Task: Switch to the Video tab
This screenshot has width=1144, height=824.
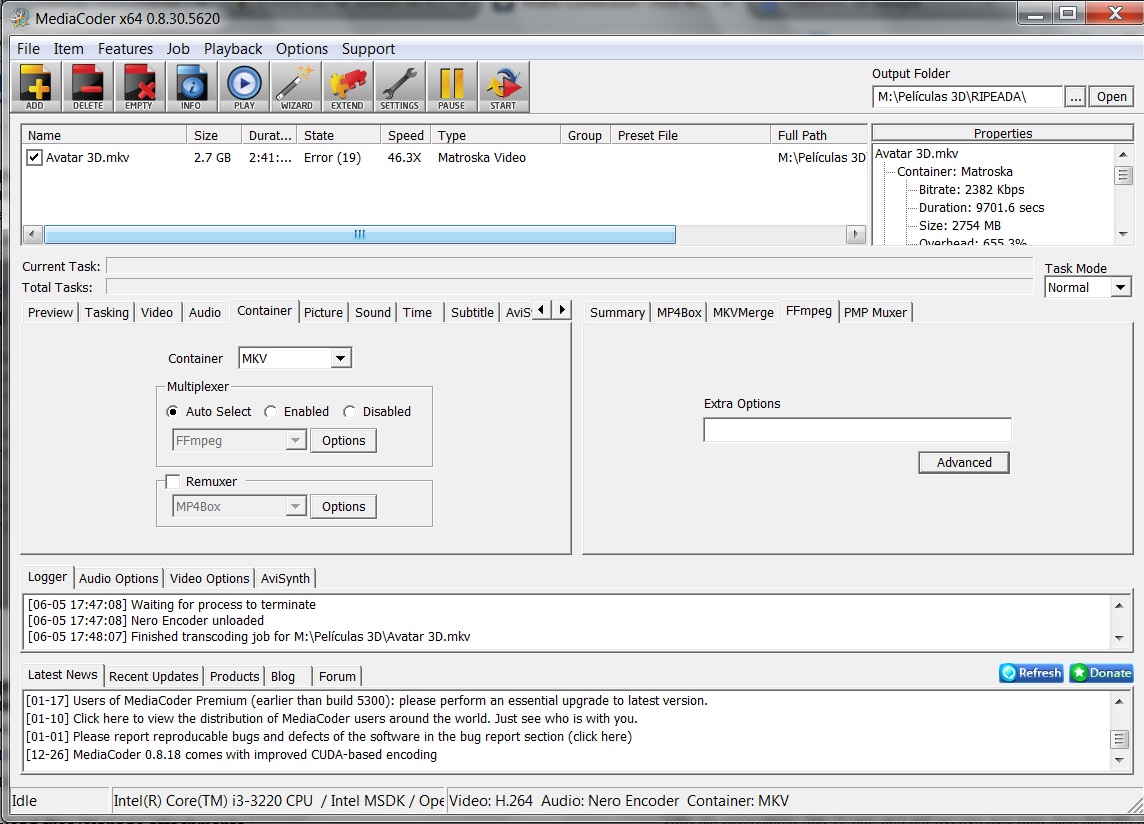Action: tap(157, 312)
